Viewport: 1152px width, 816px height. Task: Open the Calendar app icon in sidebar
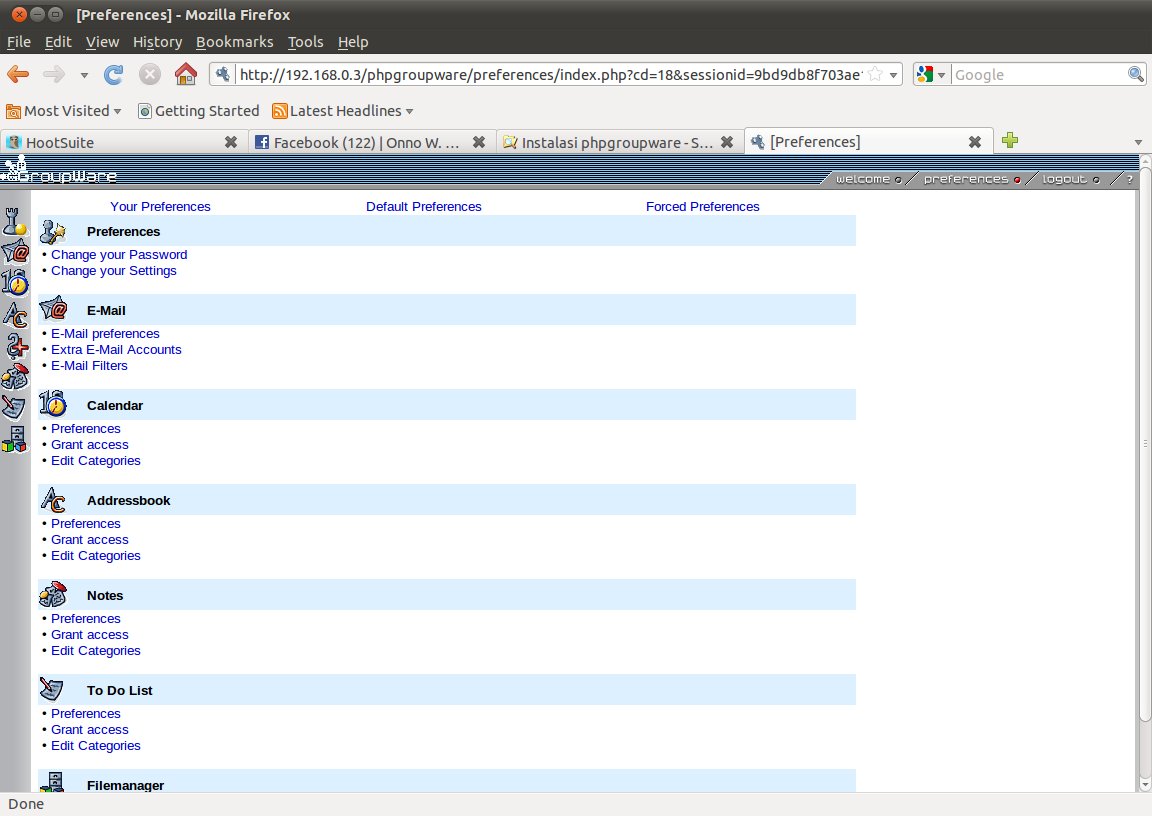(15, 282)
